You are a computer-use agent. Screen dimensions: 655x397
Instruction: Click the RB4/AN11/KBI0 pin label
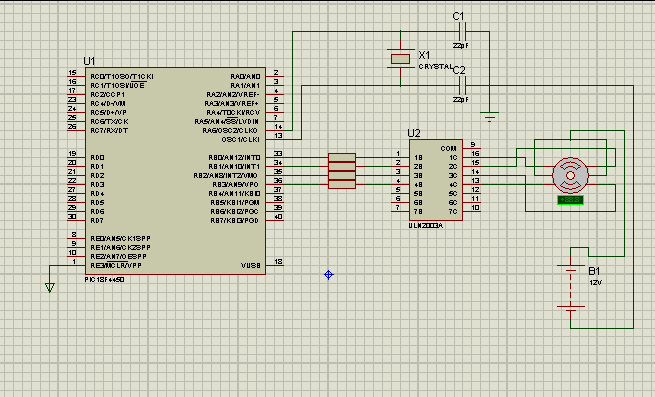point(234,193)
